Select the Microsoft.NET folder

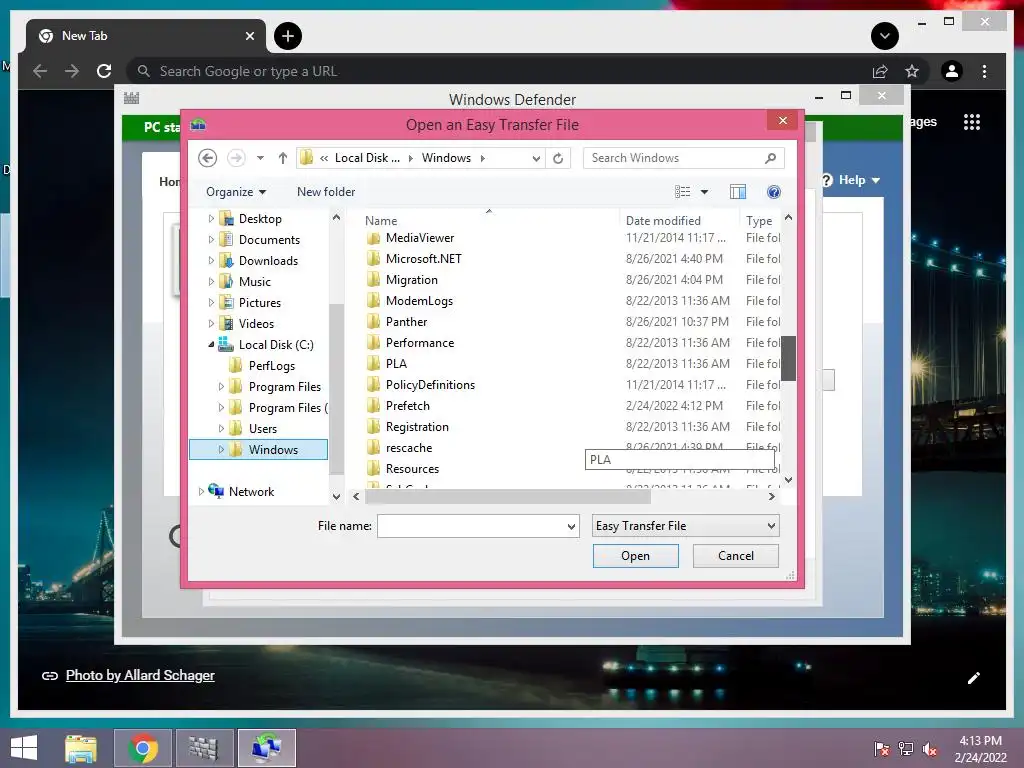(x=423, y=259)
